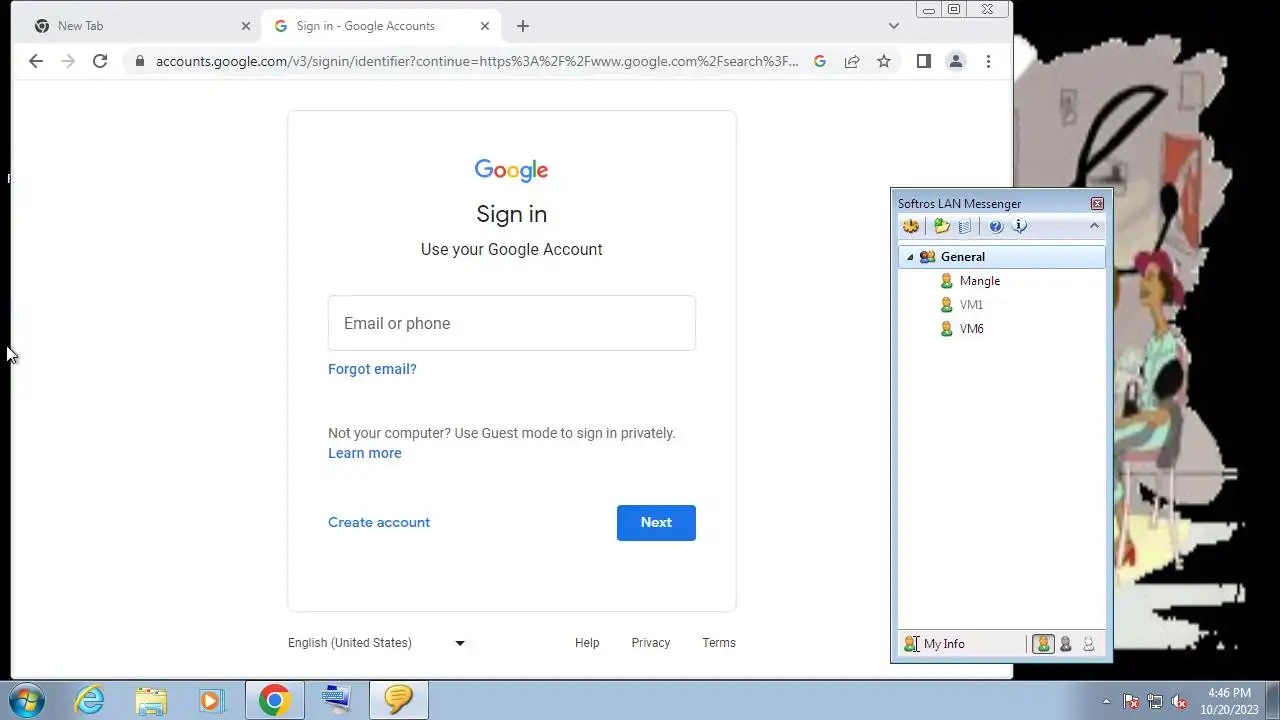The height and width of the screenshot is (720, 1280).
Task: Click the green folder icon in Softros toolbar
Action: [941, 226]
